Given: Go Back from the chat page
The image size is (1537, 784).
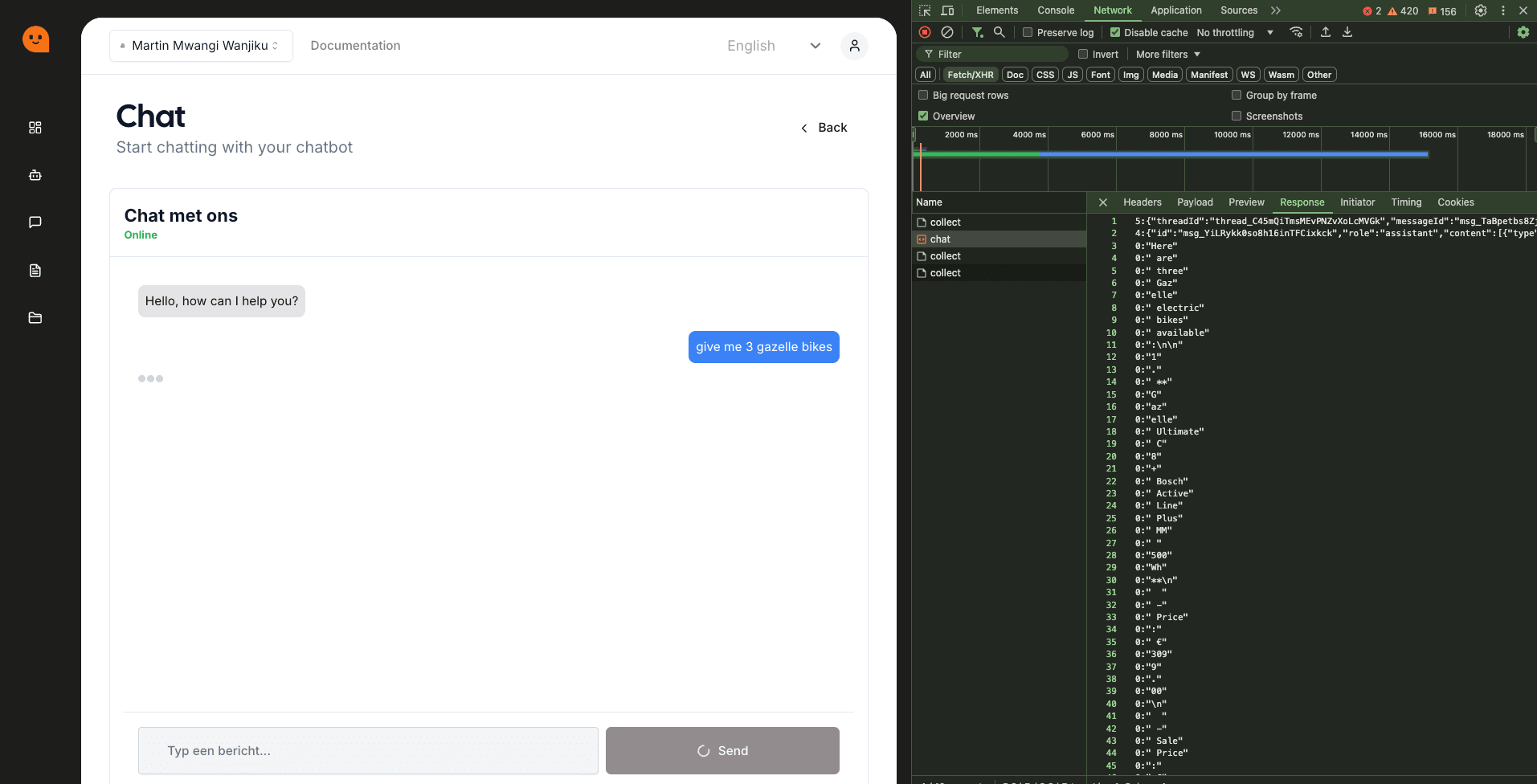Looking at the screenshot, I should coord(824,128).
